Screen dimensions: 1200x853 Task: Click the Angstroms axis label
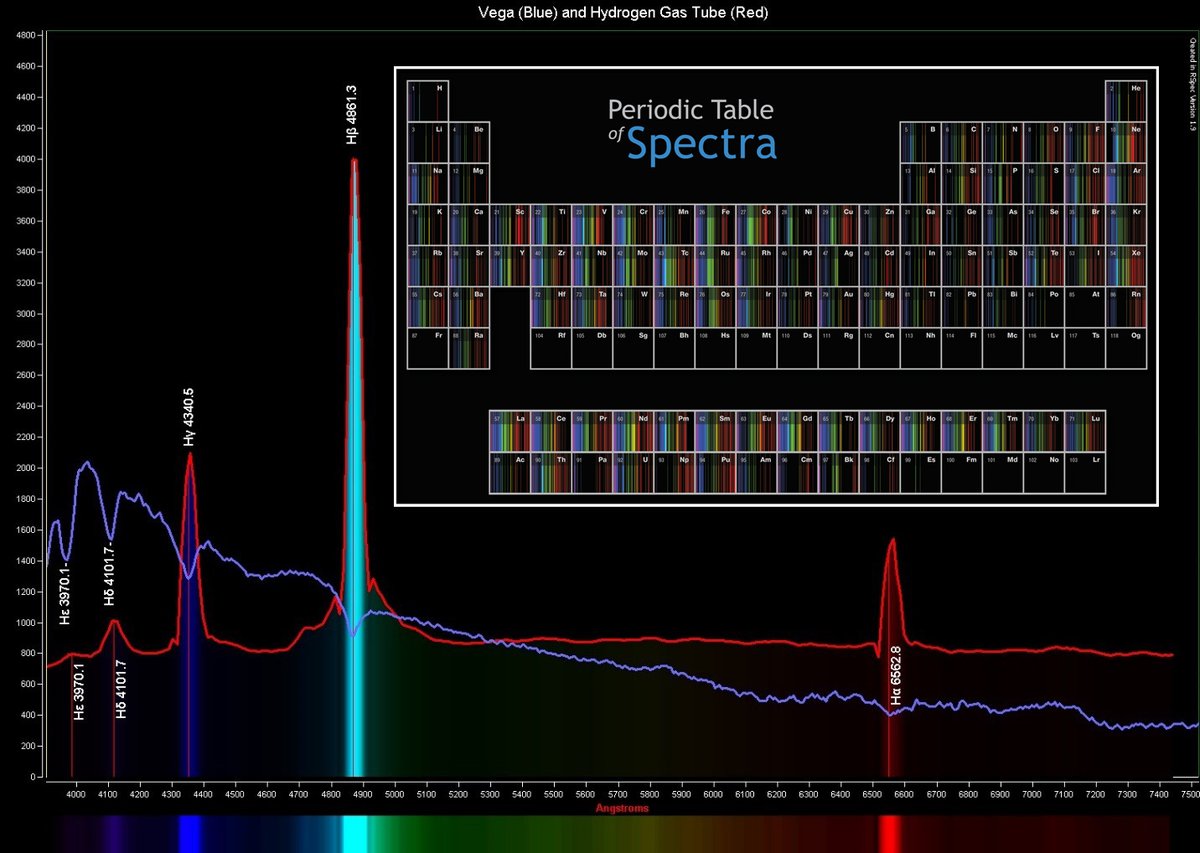620,808
